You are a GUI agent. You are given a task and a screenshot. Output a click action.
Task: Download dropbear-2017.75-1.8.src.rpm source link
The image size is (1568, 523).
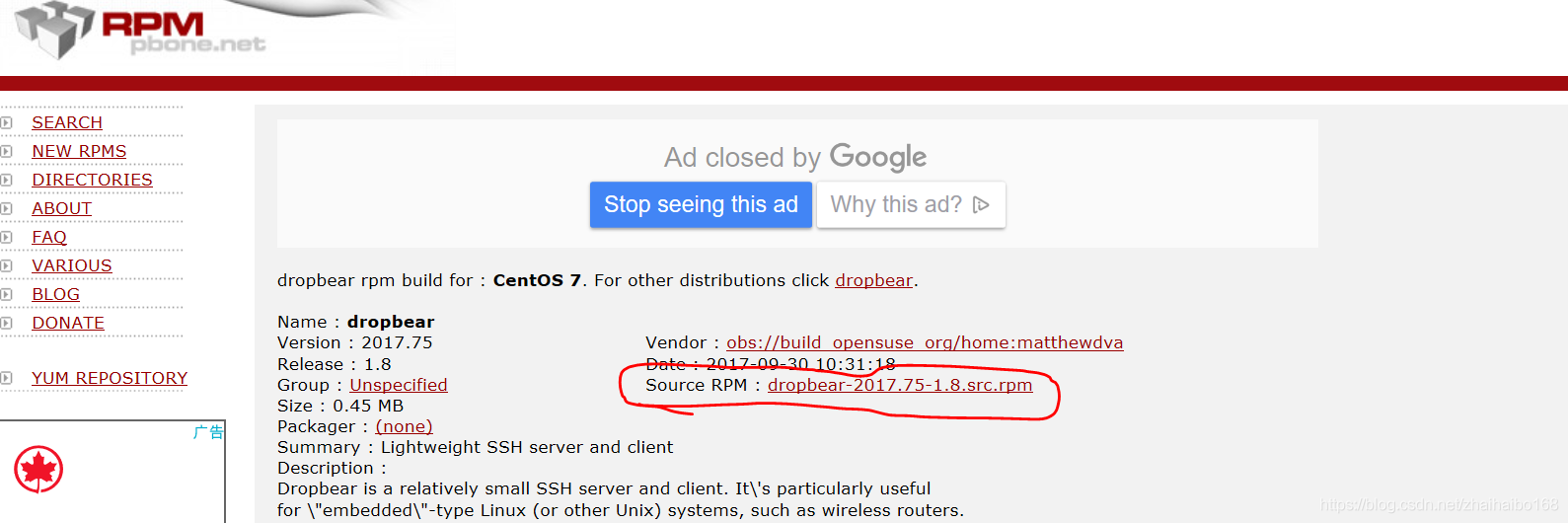900,385
